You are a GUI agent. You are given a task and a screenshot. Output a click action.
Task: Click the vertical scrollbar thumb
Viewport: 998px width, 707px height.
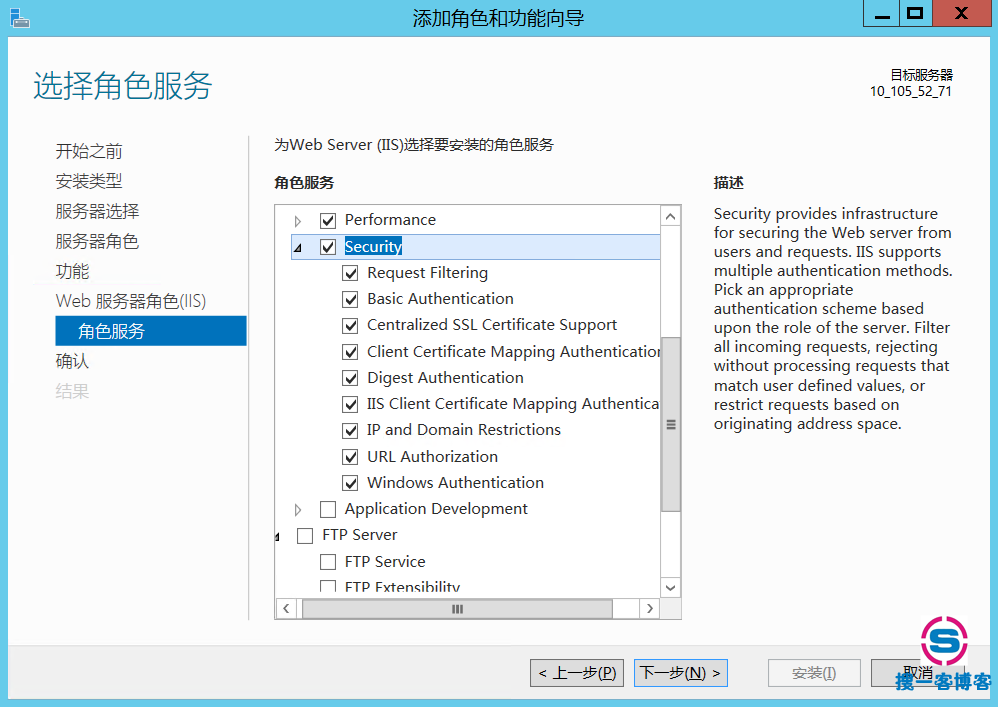[670, 424]
